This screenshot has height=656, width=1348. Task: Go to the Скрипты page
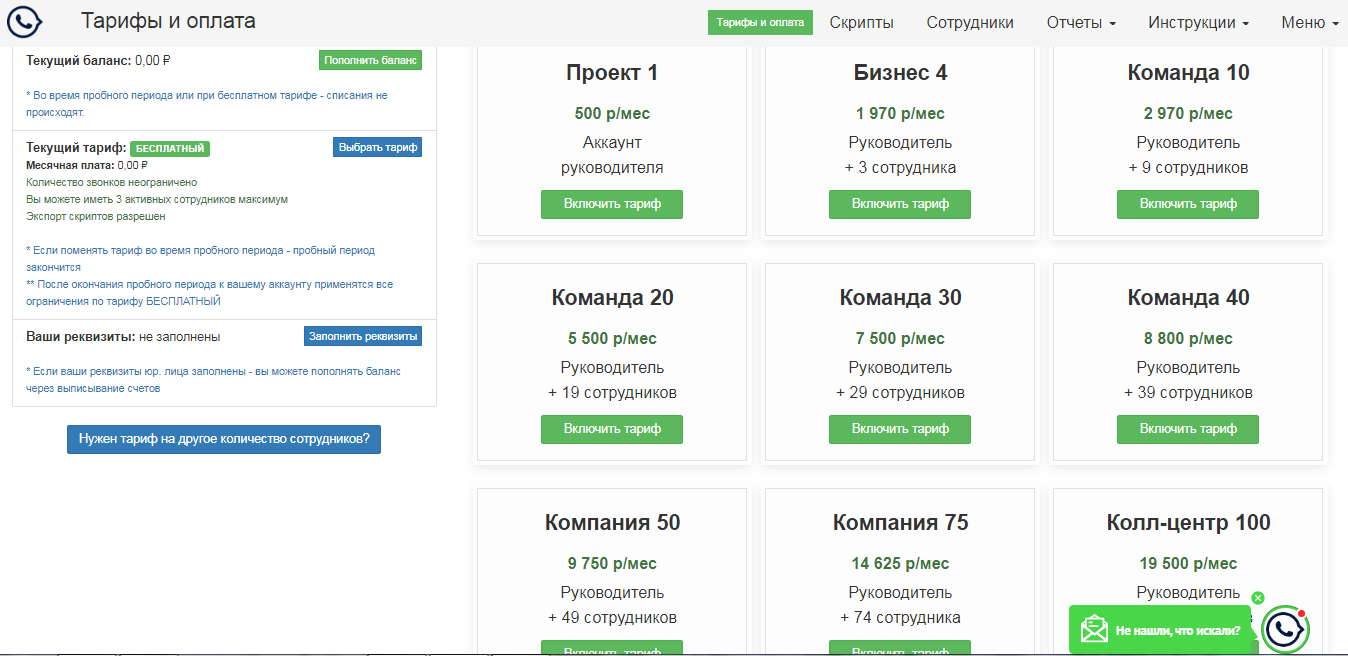point(861,22)
